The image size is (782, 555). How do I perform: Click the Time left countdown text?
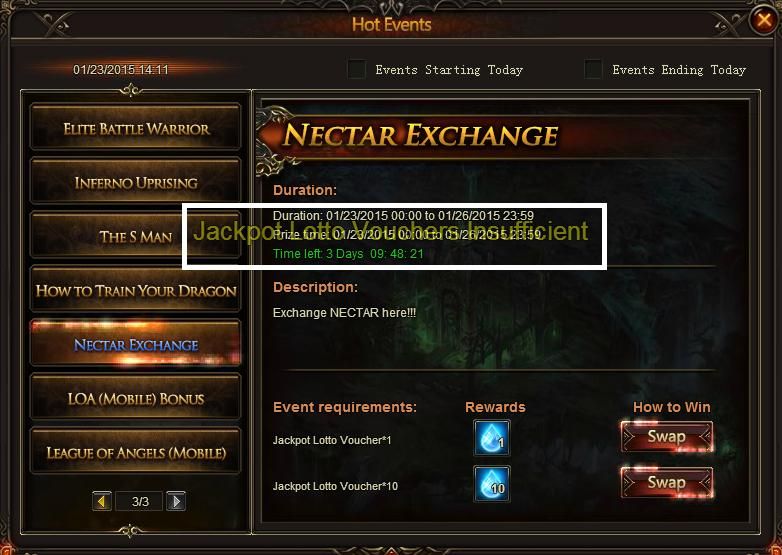click(348, 254)
